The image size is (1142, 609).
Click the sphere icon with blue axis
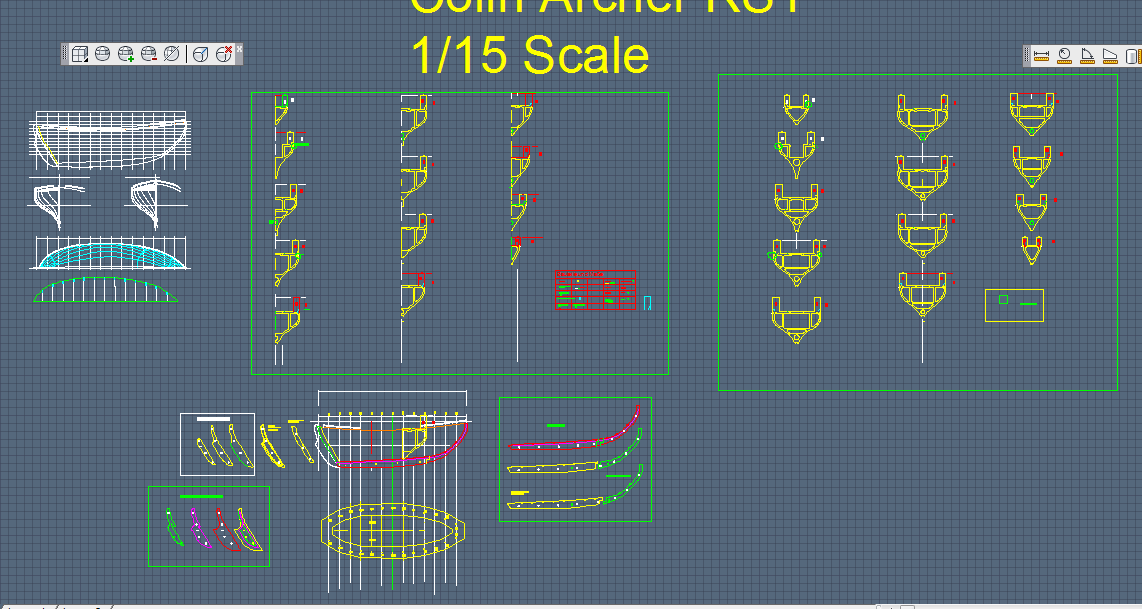[x=200, y=54]
